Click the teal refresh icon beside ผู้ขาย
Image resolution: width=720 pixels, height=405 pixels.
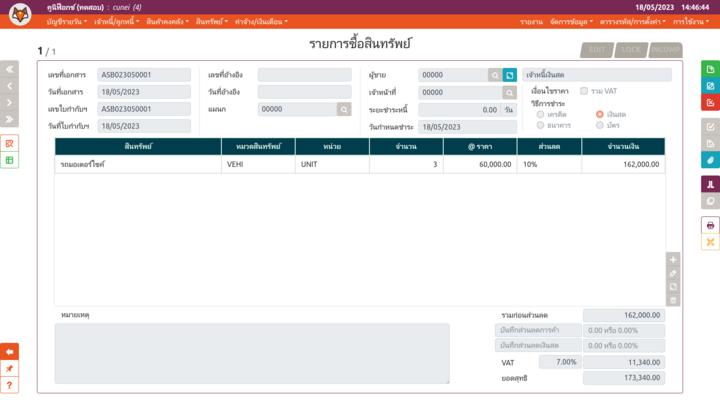(x=510, y=75)
